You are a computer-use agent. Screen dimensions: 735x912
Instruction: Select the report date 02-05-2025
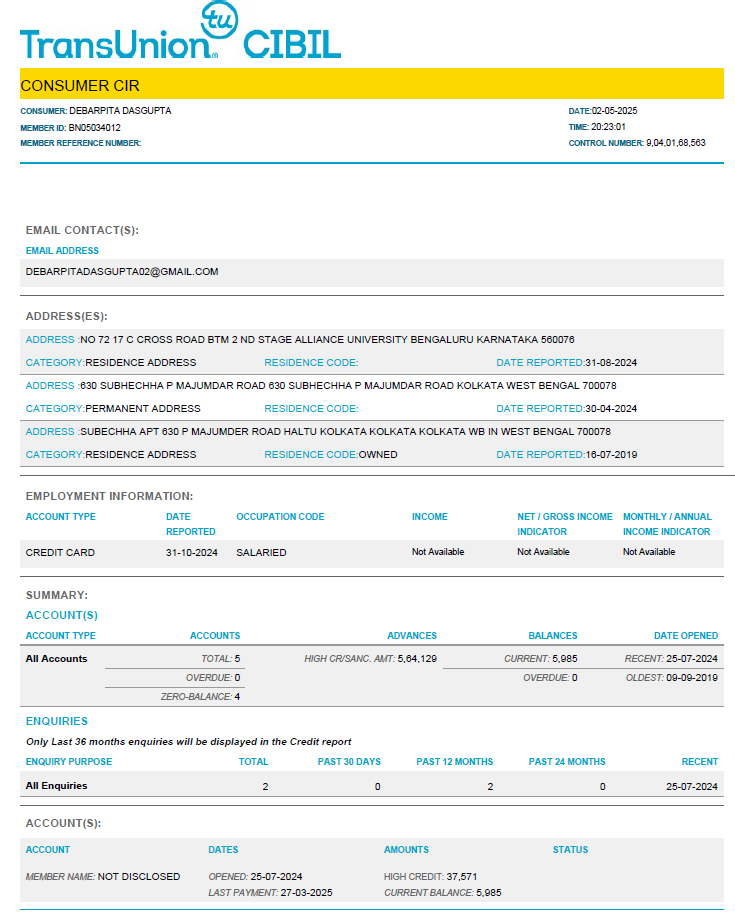click(x=615, y=111)
